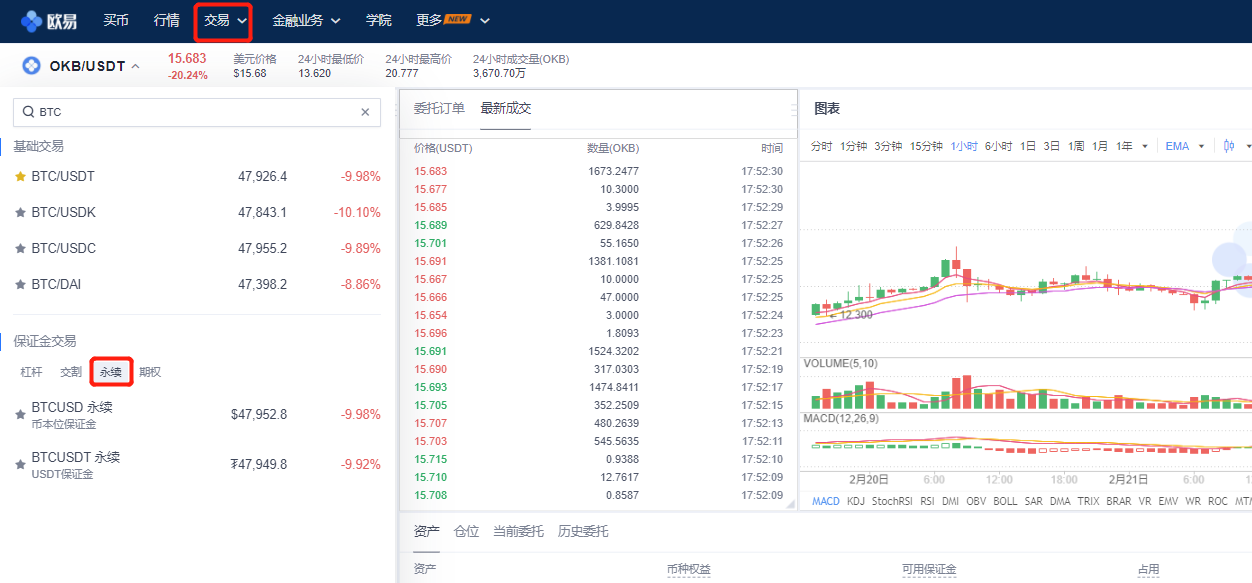
Task: Set chart interval to 1小时
Action: (964, 146)
